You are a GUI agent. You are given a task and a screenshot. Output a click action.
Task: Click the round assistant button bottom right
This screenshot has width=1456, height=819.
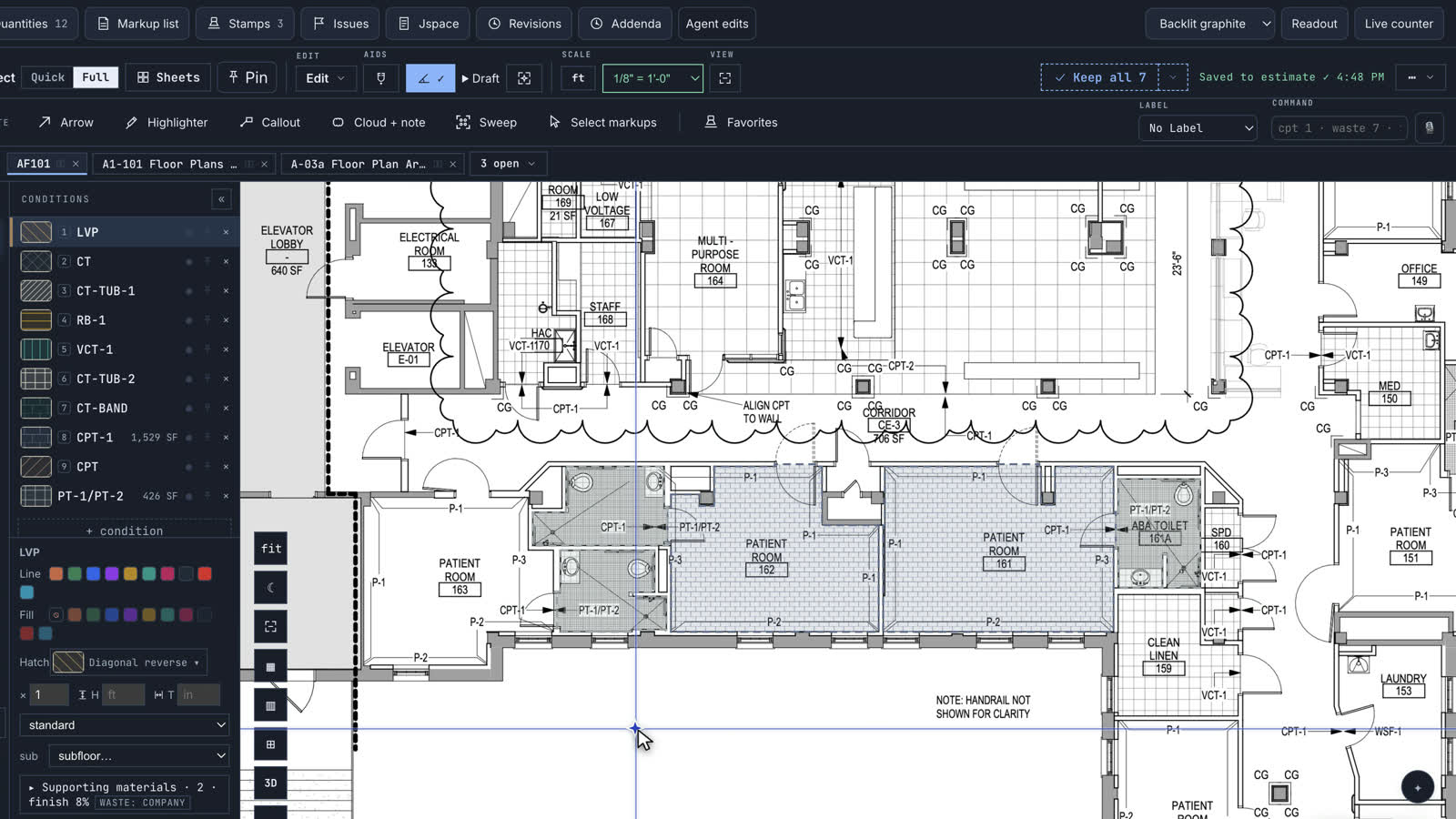1417,787
